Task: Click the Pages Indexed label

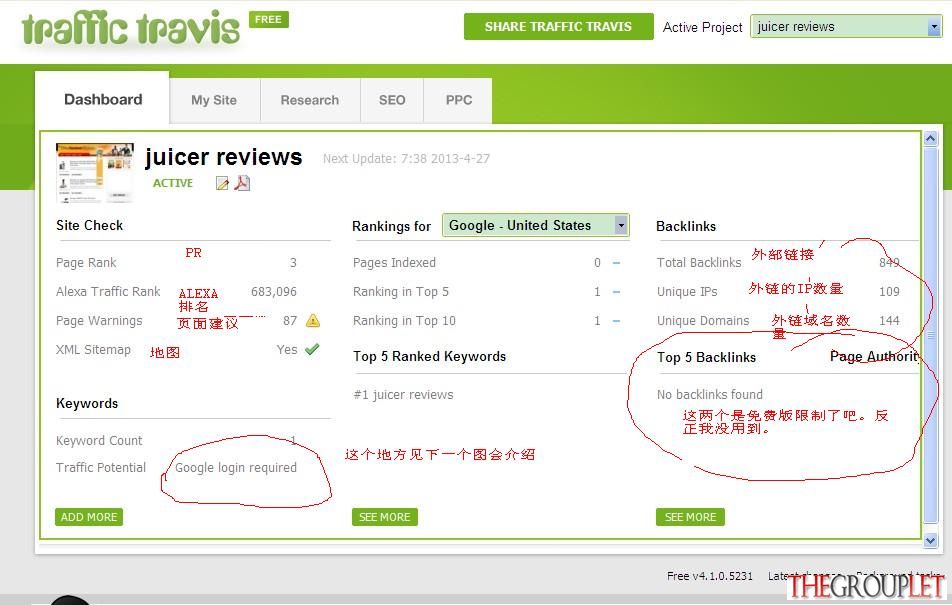Action: 394,262
